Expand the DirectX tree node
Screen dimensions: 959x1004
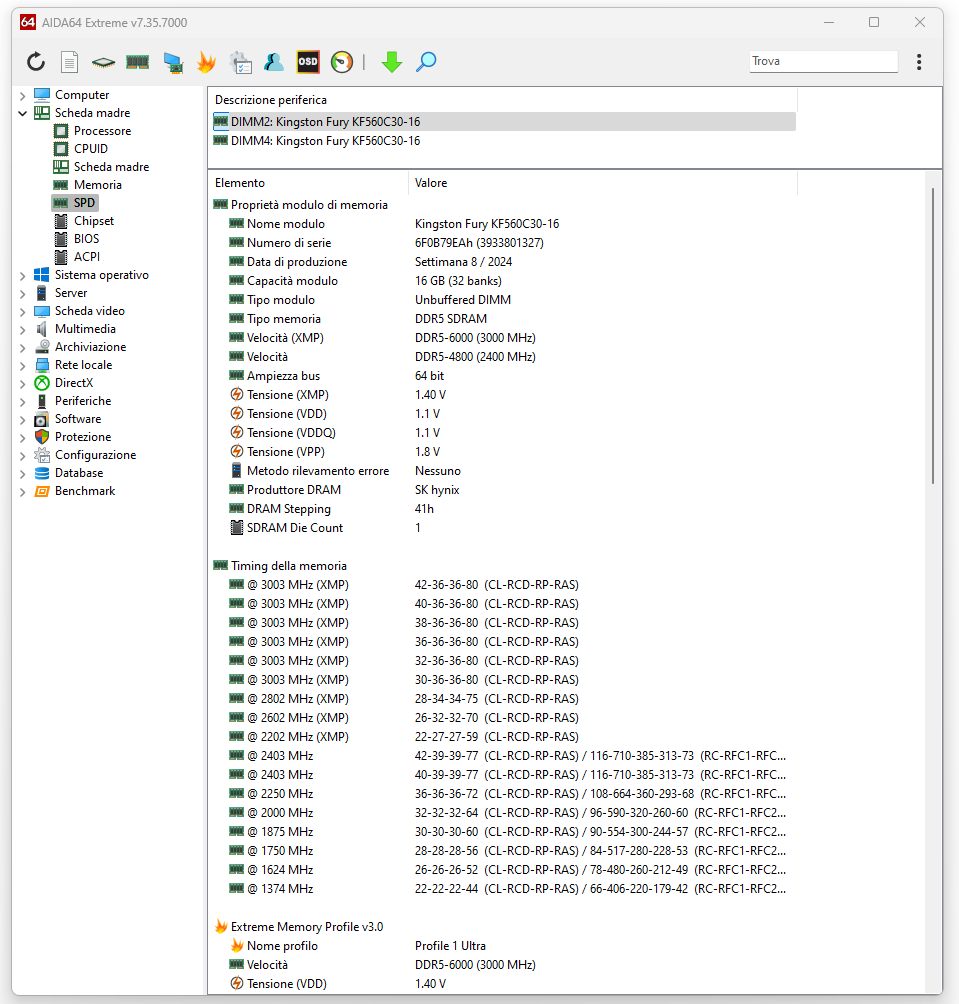click(x=22, y=383)
